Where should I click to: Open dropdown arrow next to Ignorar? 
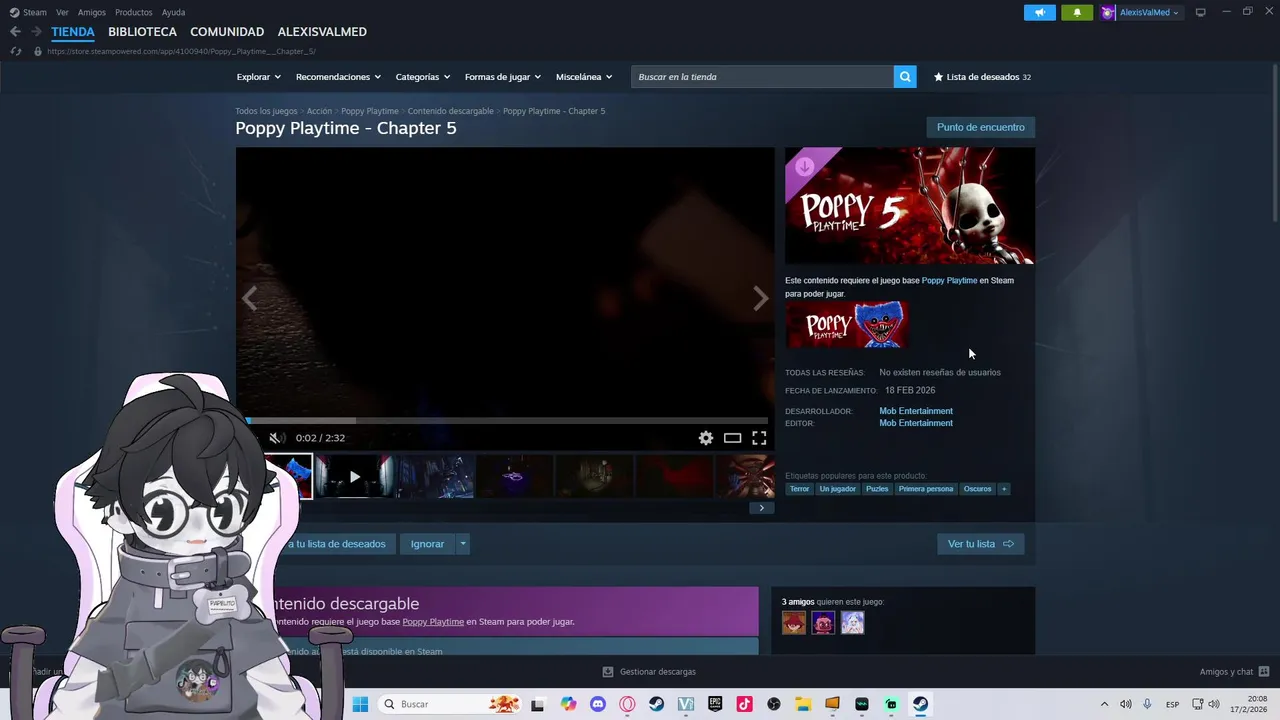(x=462, y=544)
